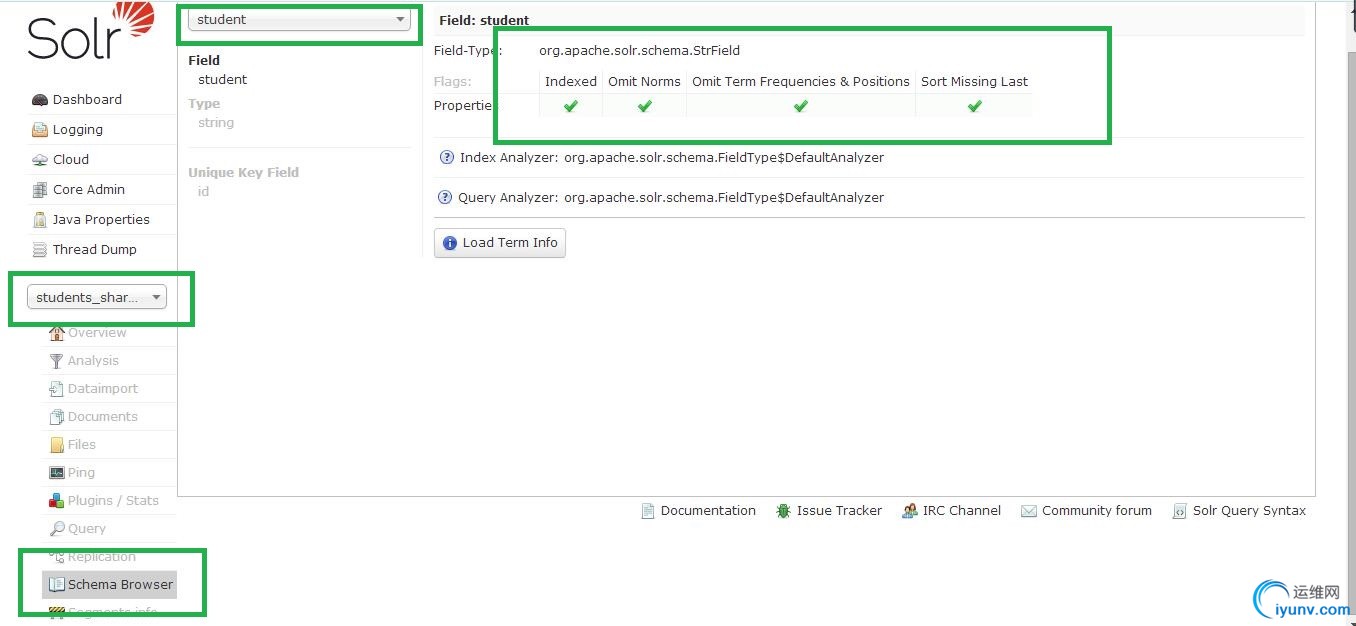Click the Community forum envelope icon
This screenshot has width=1356, height=626.
tap(1028, 511)
